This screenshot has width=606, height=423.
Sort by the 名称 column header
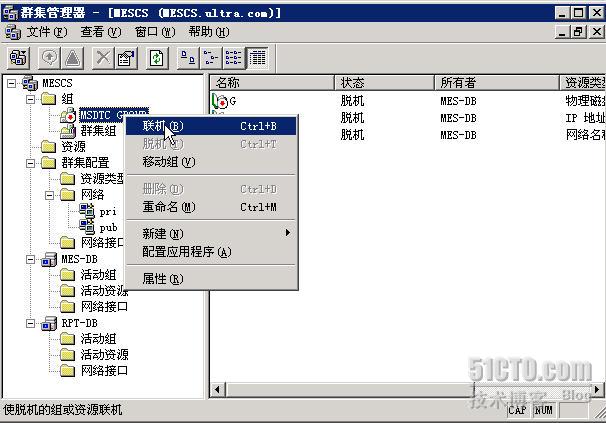tap(272, 83)
